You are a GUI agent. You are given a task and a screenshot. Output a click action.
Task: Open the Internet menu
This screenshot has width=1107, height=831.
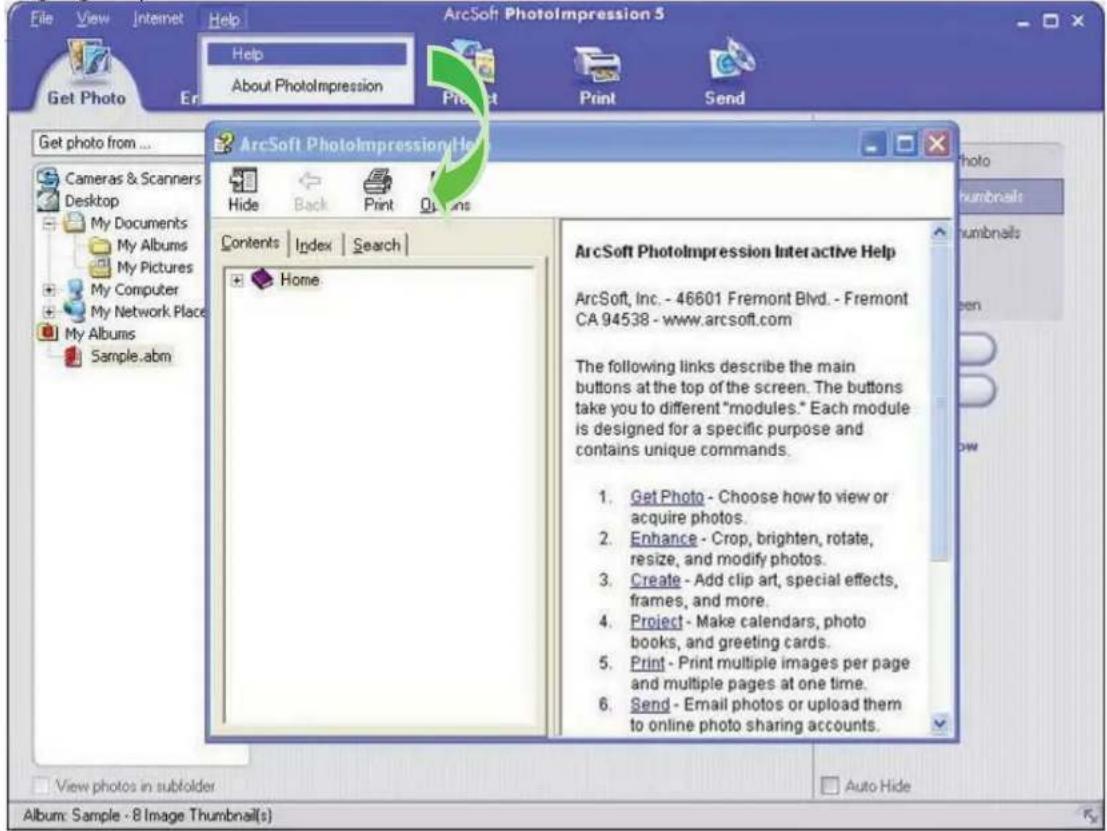(x=158, y=19)
